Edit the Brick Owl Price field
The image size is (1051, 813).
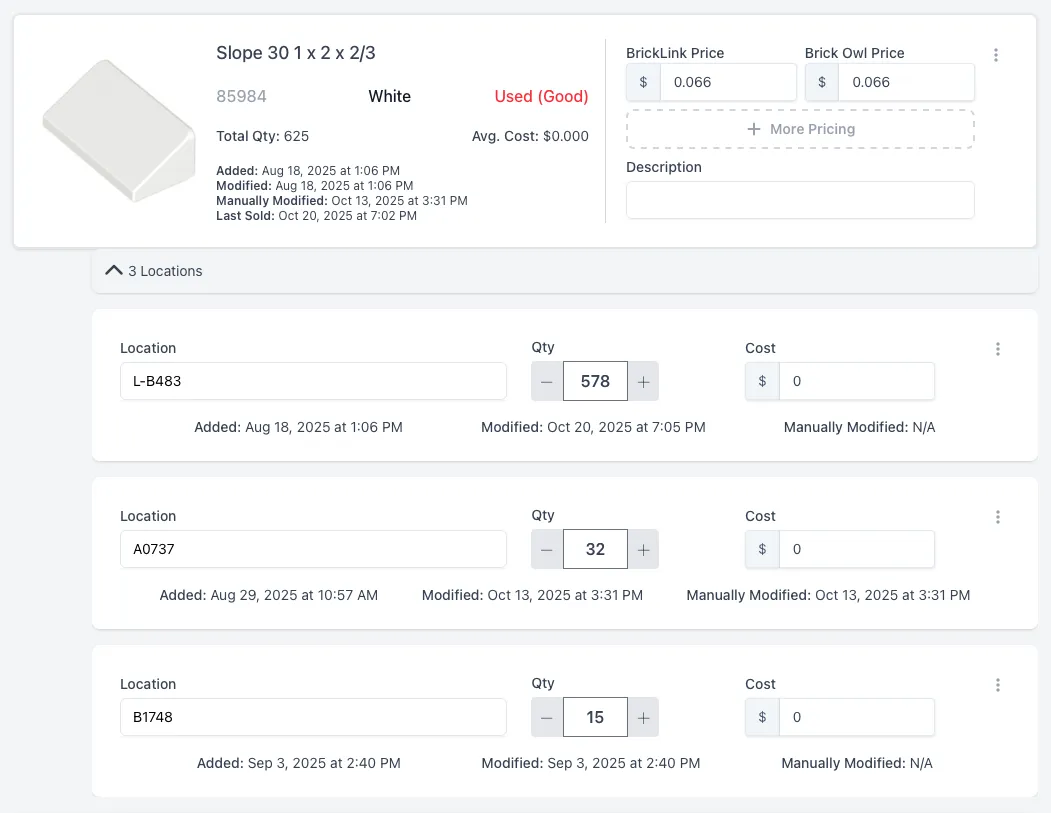click(x=906, y=82)
